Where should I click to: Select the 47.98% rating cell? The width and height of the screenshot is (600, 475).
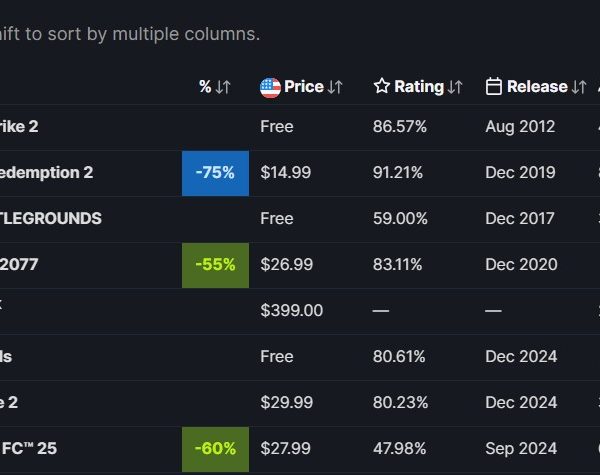point(399,449)
